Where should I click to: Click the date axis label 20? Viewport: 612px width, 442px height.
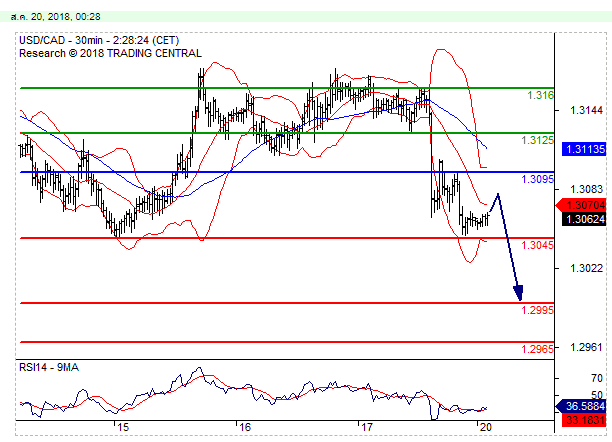[485, 427]
